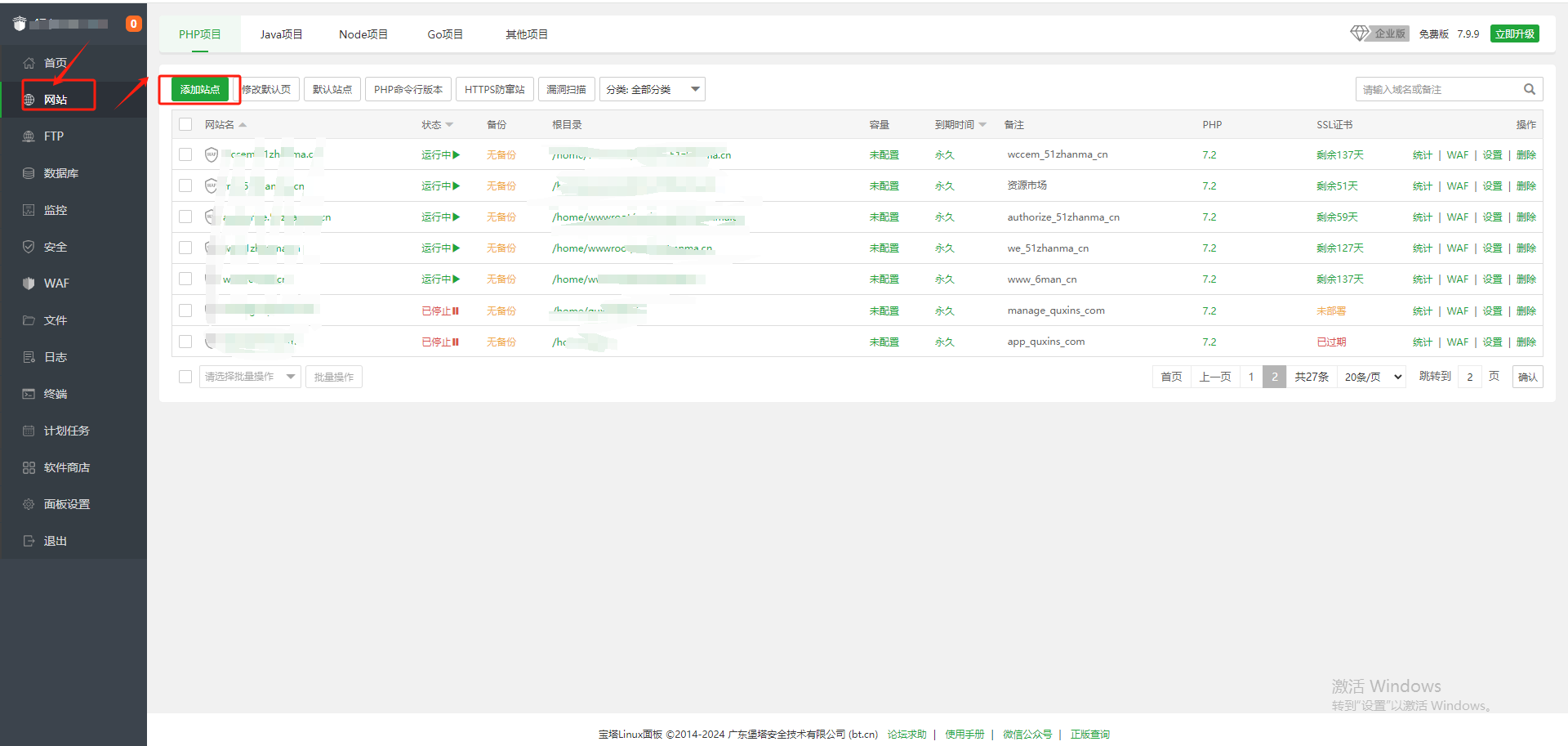Switch to the Node项目 tab
Viewport: 1568px width, 746px height.
click(363, 34)
